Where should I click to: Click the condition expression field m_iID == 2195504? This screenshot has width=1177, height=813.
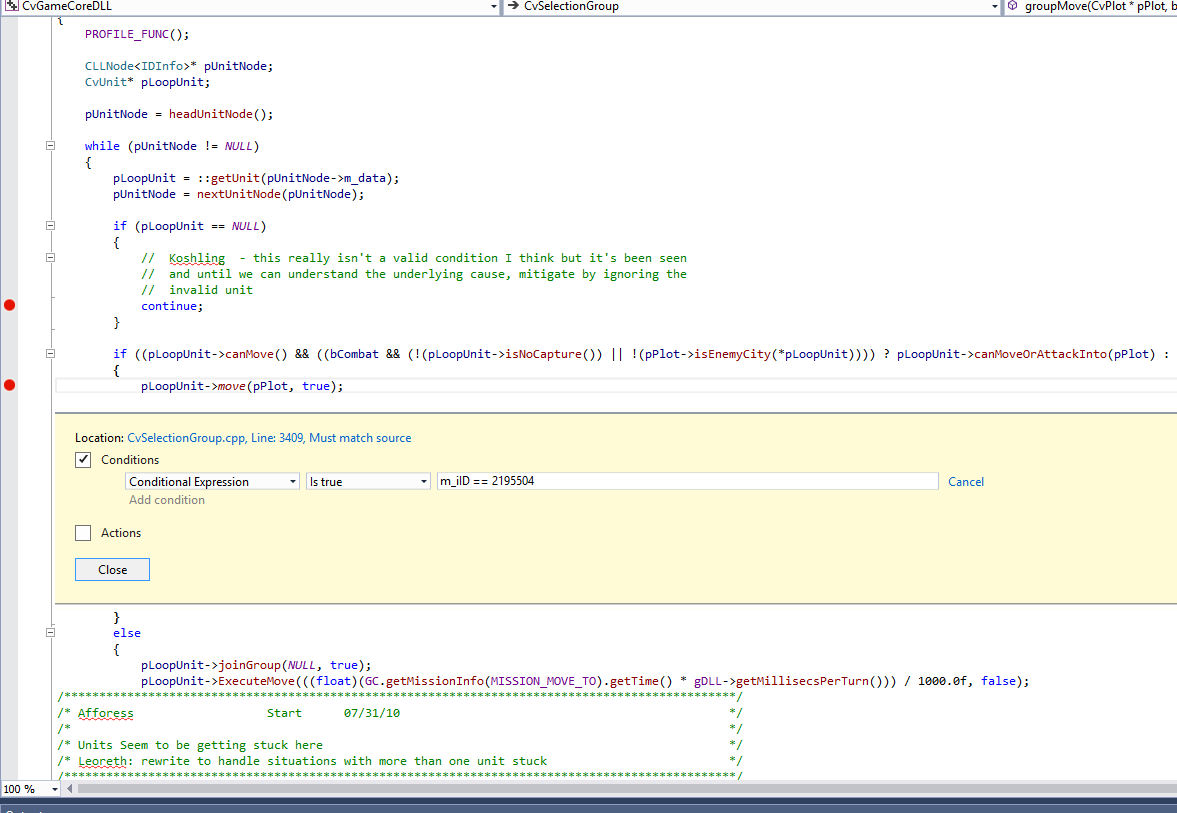point(688,481)
